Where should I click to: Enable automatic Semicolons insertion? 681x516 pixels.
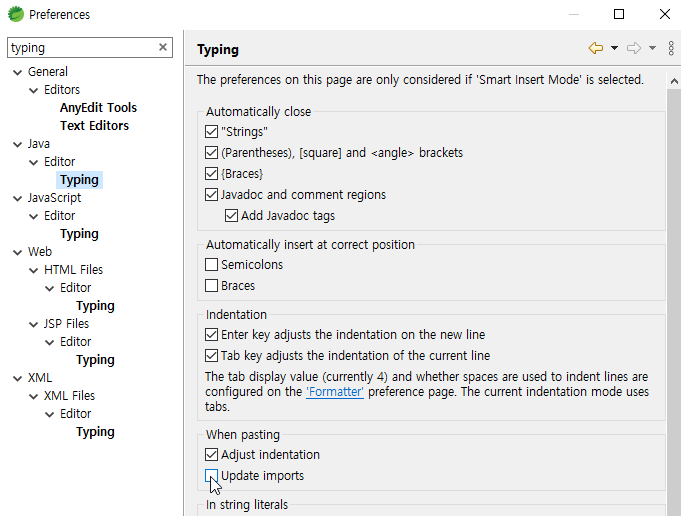[x=212, y=265]
